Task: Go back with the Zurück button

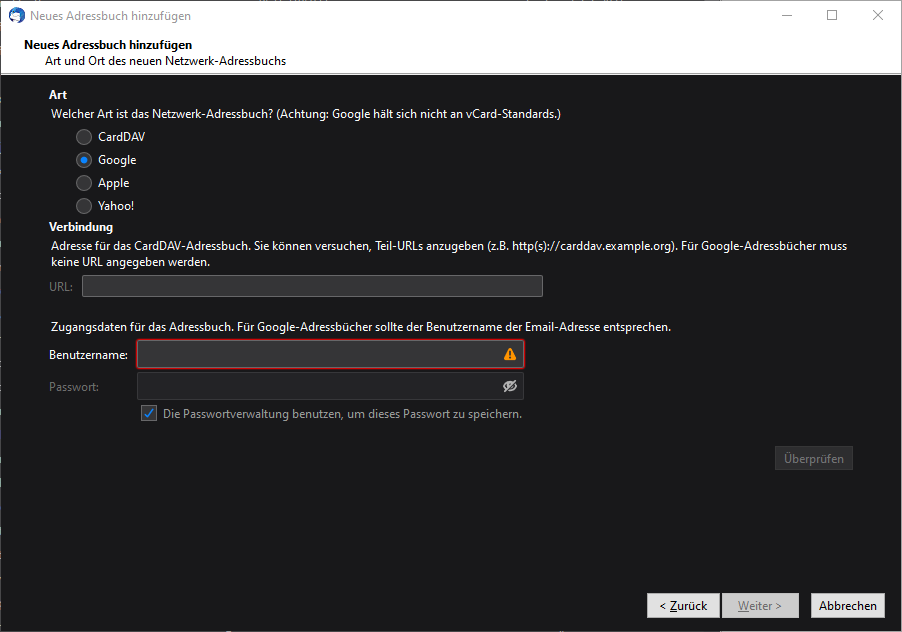Action: click(x=683, y=606)
